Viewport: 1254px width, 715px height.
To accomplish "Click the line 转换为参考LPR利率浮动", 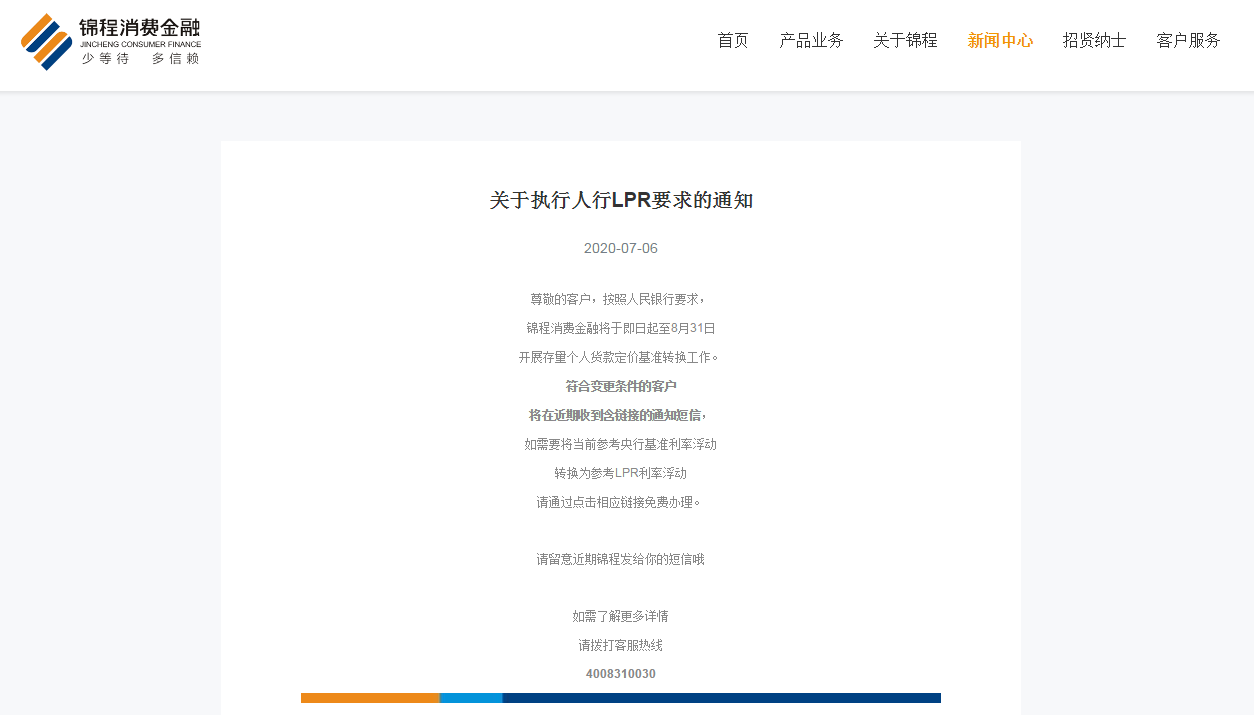I will point(621,473).
